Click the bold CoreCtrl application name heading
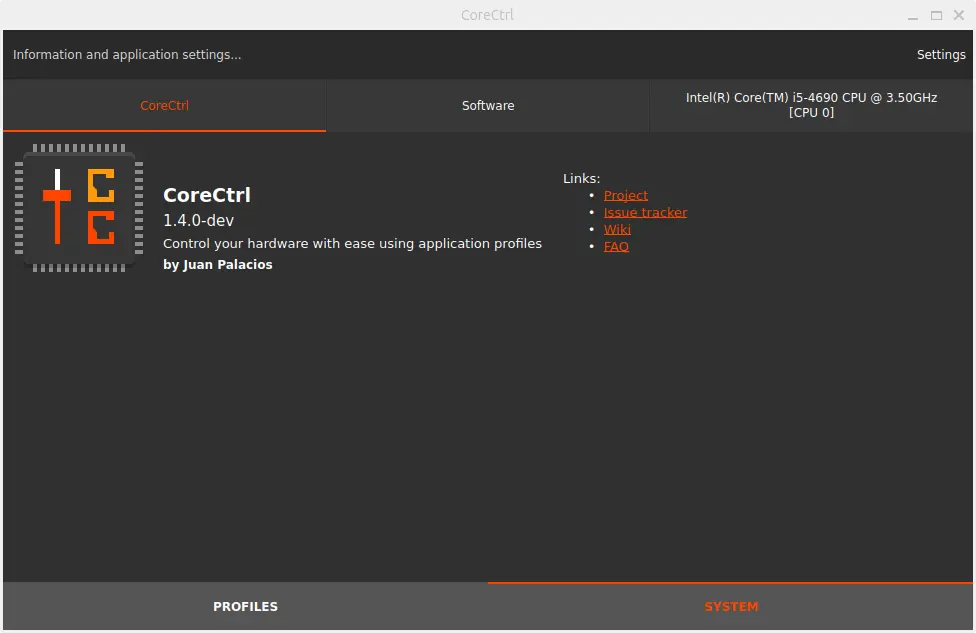The width and height of the screenshot is (976, 633). (x=207, y=195)
